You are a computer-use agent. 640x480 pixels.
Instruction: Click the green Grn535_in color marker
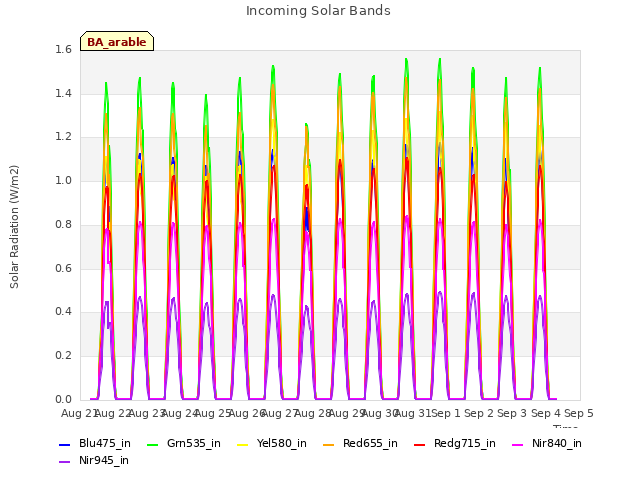point(152,444)
